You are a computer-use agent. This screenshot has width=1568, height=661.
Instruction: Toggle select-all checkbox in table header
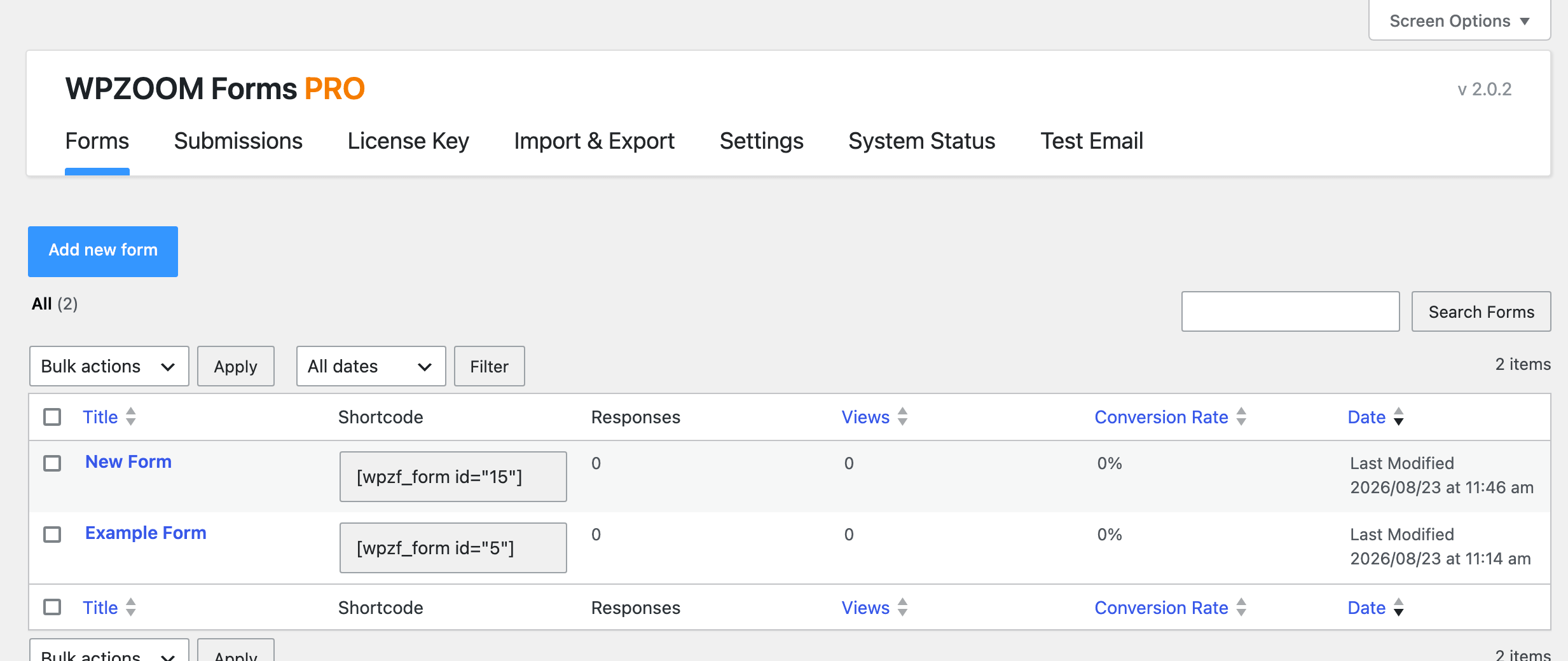point(52,417)
